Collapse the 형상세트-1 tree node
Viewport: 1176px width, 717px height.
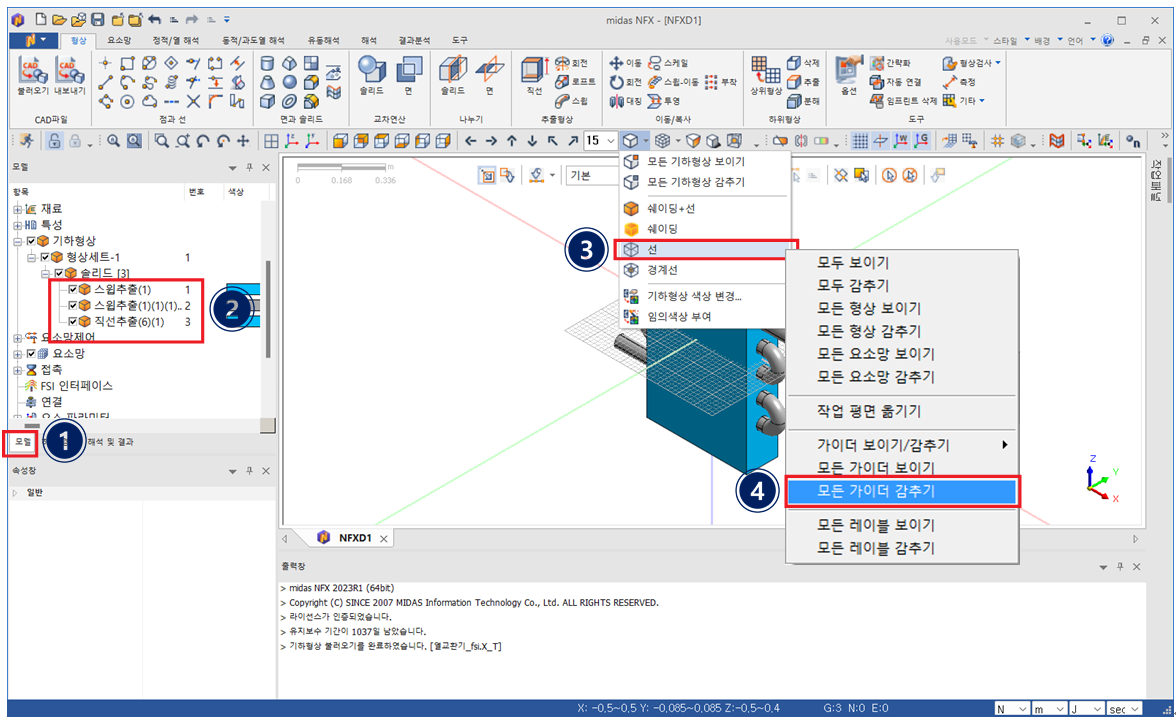click(x=32, y=257)
